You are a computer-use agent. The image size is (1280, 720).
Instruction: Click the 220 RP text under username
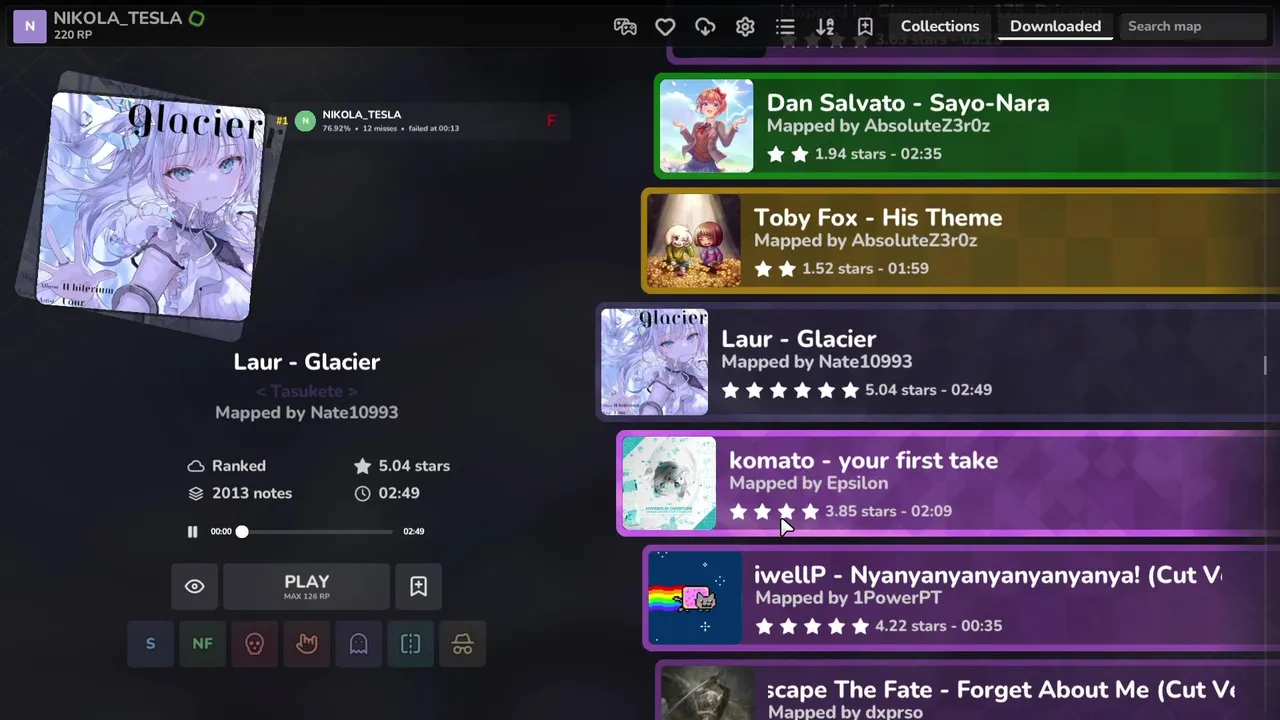(73, 35)
